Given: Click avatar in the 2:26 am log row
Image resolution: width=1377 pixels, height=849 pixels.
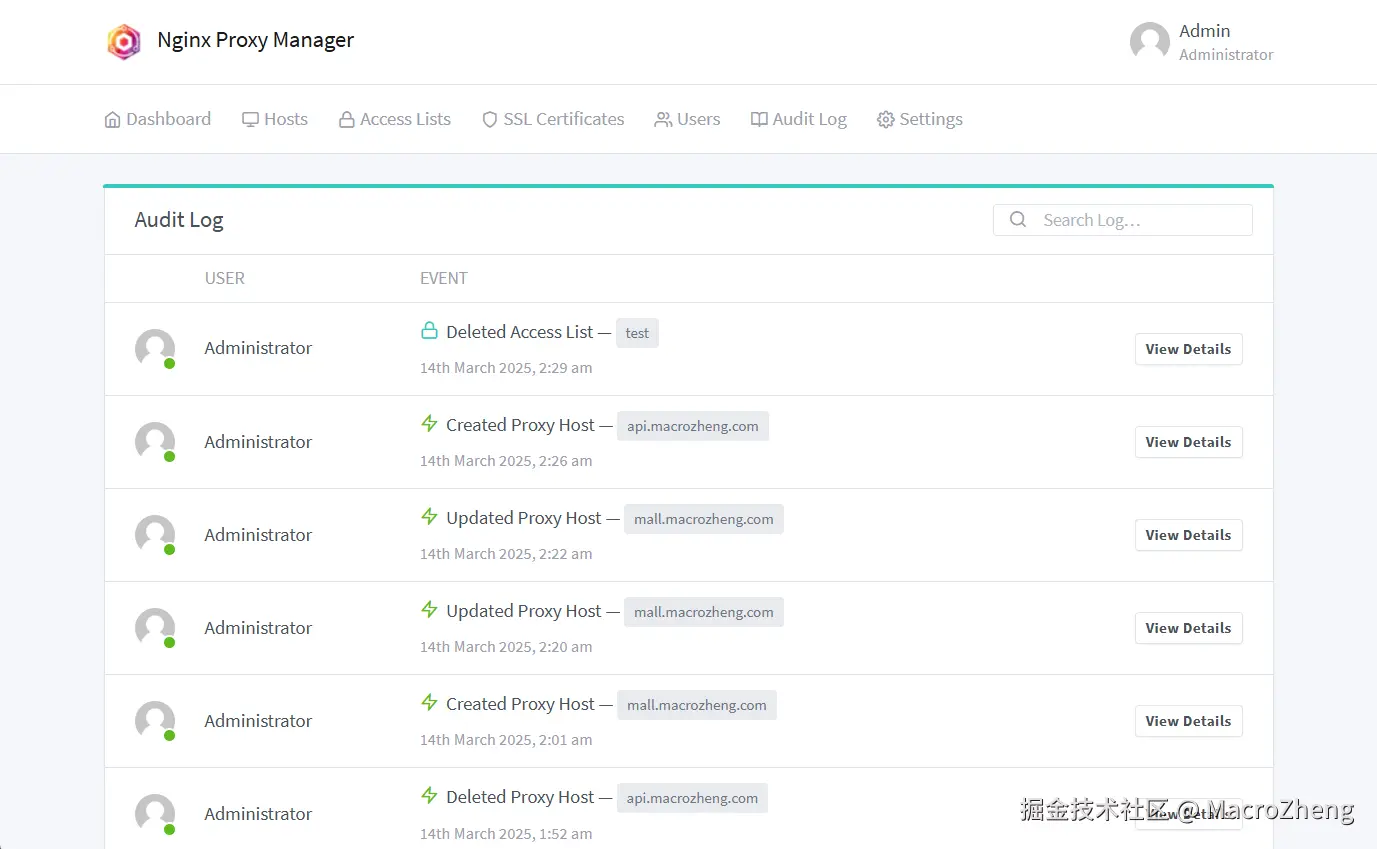Looking at the screenshot, I should pos(155,442).
